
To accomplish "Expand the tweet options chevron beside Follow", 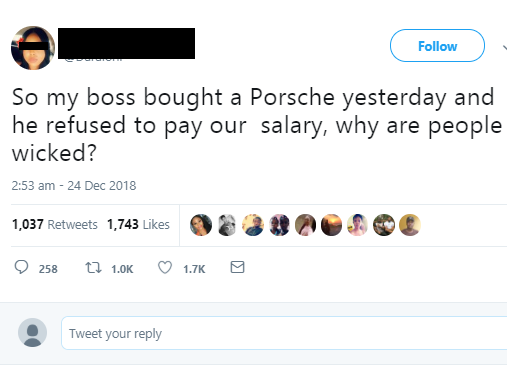I will (x=505, y=48).
